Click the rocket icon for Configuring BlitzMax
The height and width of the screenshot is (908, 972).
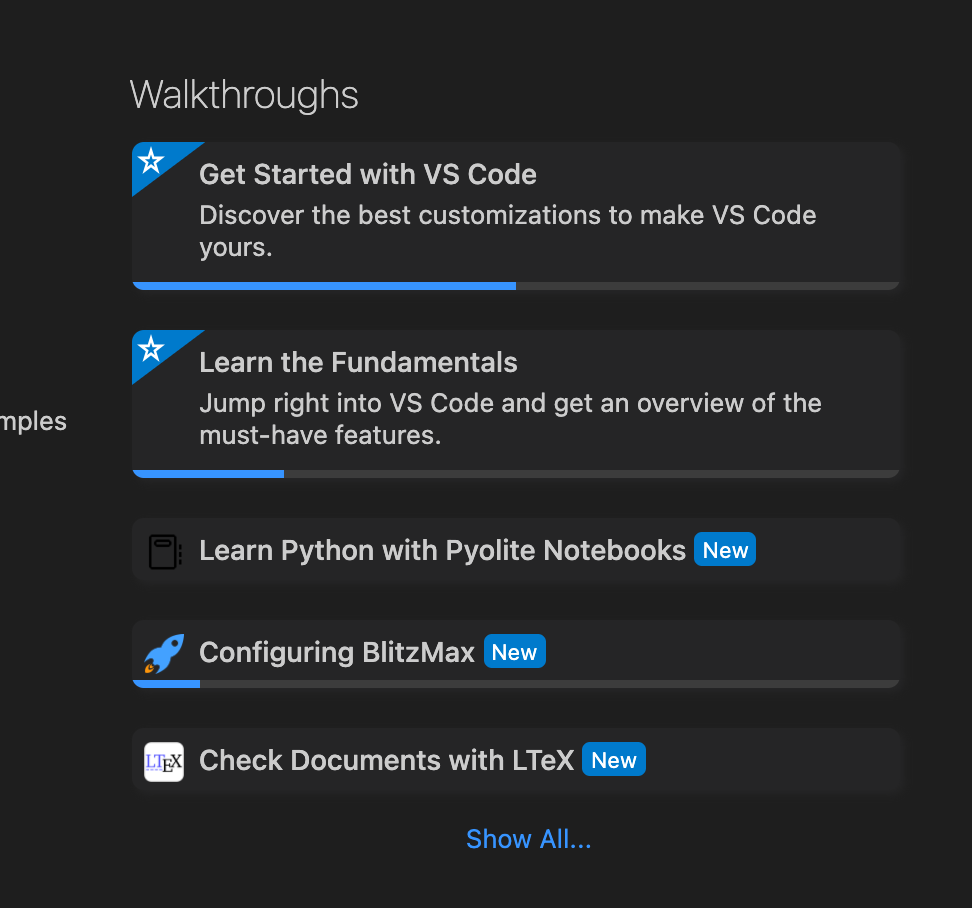[x=163, y=653]
